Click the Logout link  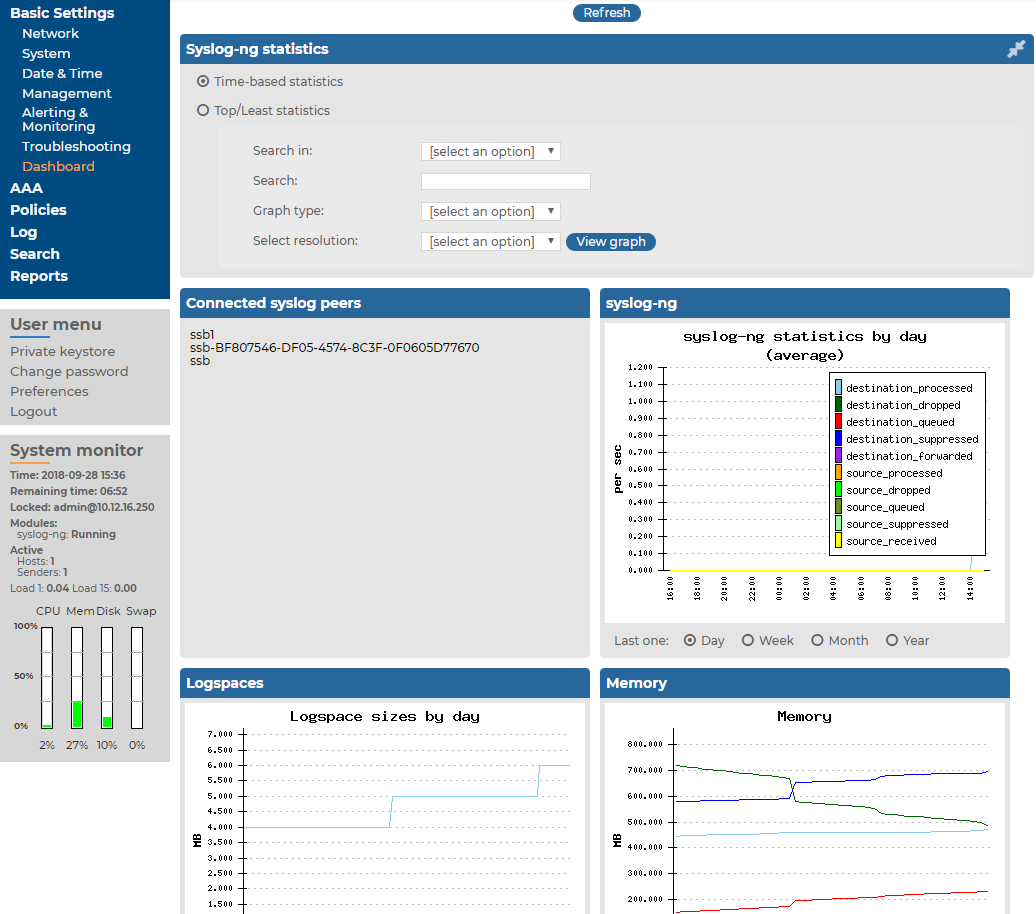click(34, 412)
